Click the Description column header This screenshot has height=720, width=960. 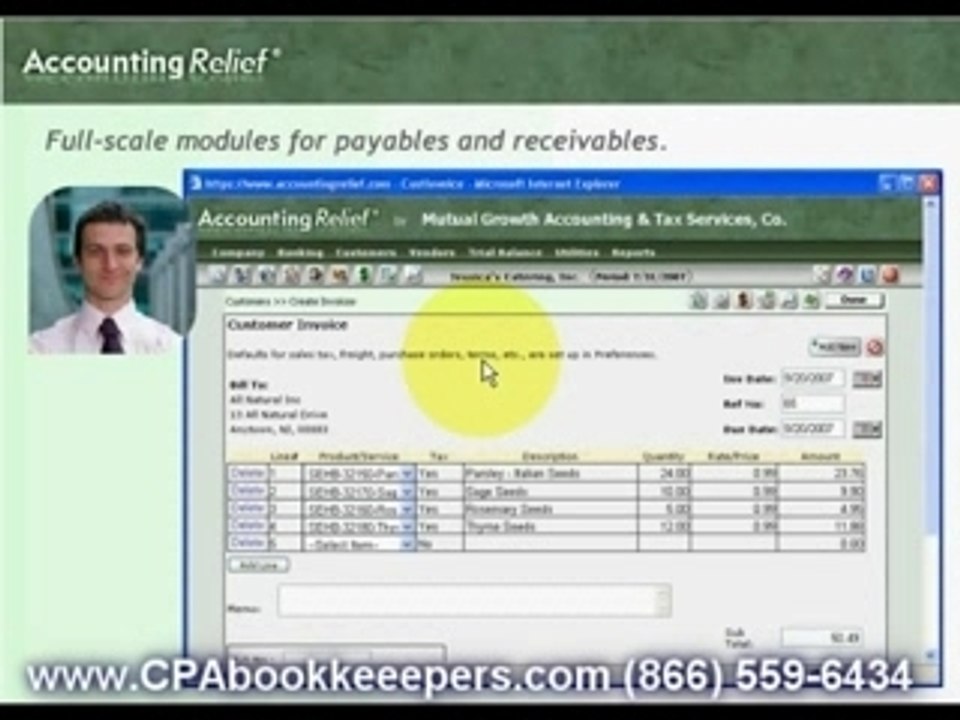[550, 456]
